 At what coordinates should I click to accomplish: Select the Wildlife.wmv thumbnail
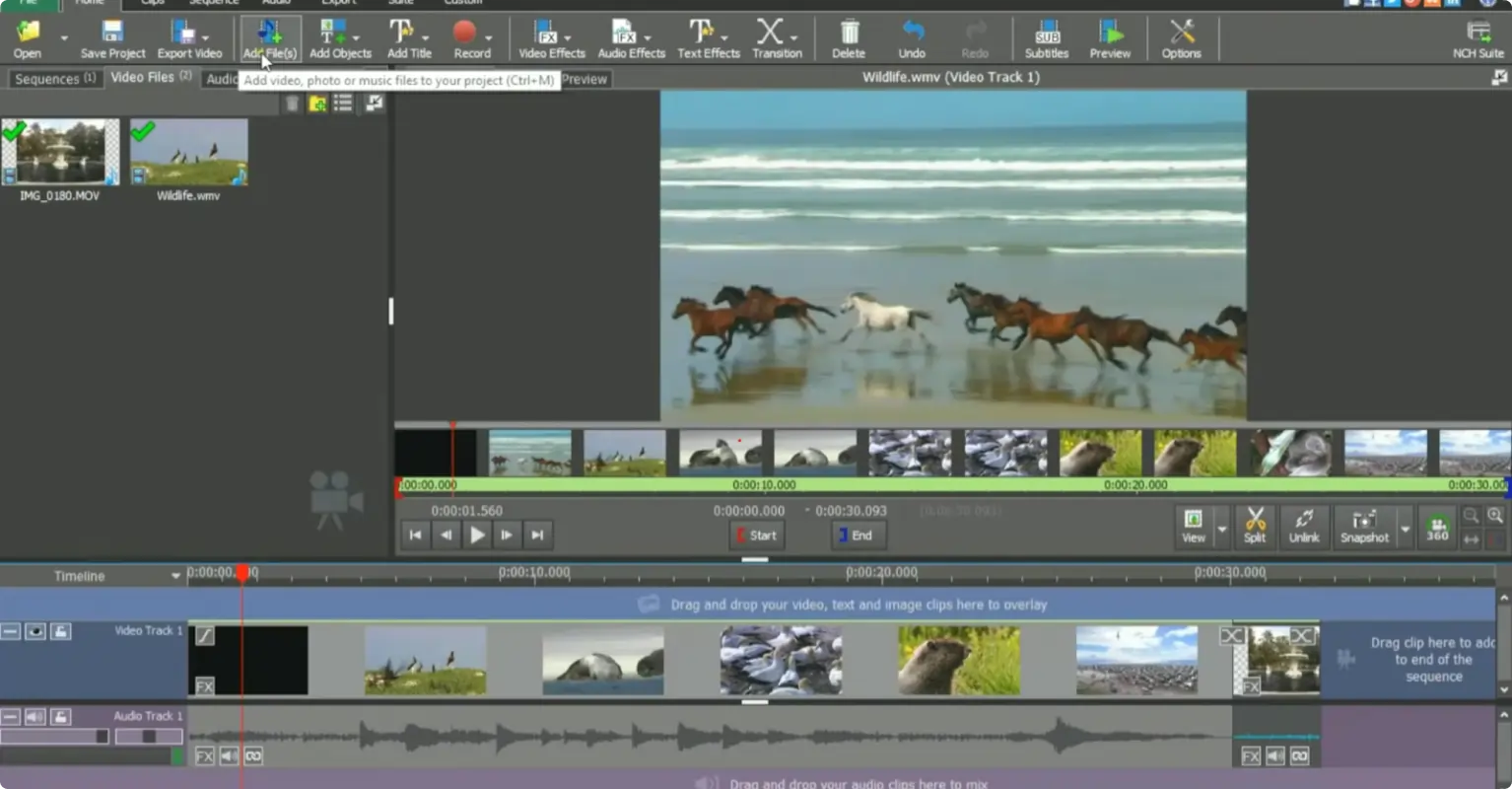tap(189, 150)
